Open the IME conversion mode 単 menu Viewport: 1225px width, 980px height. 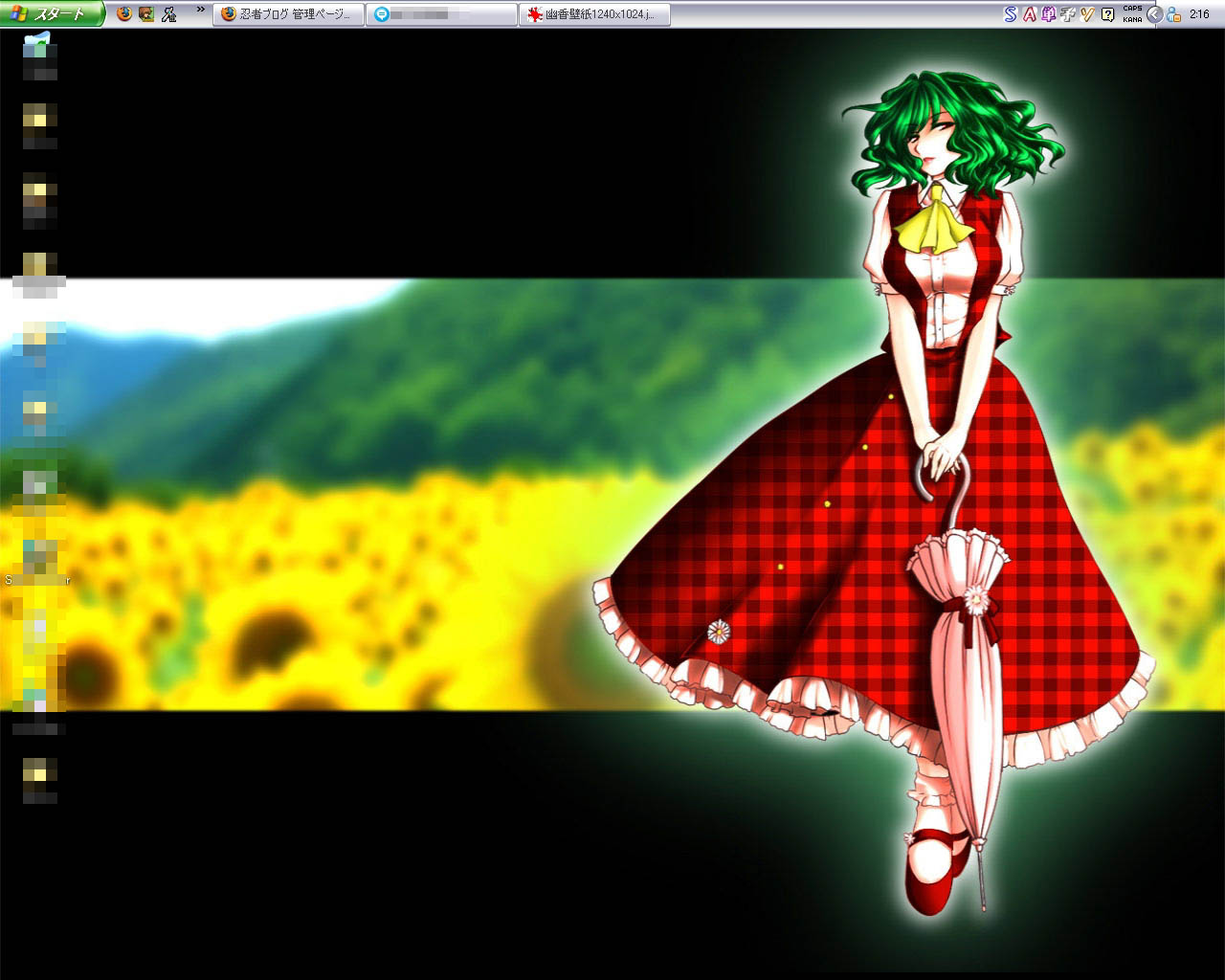[x=1049, y=14]
